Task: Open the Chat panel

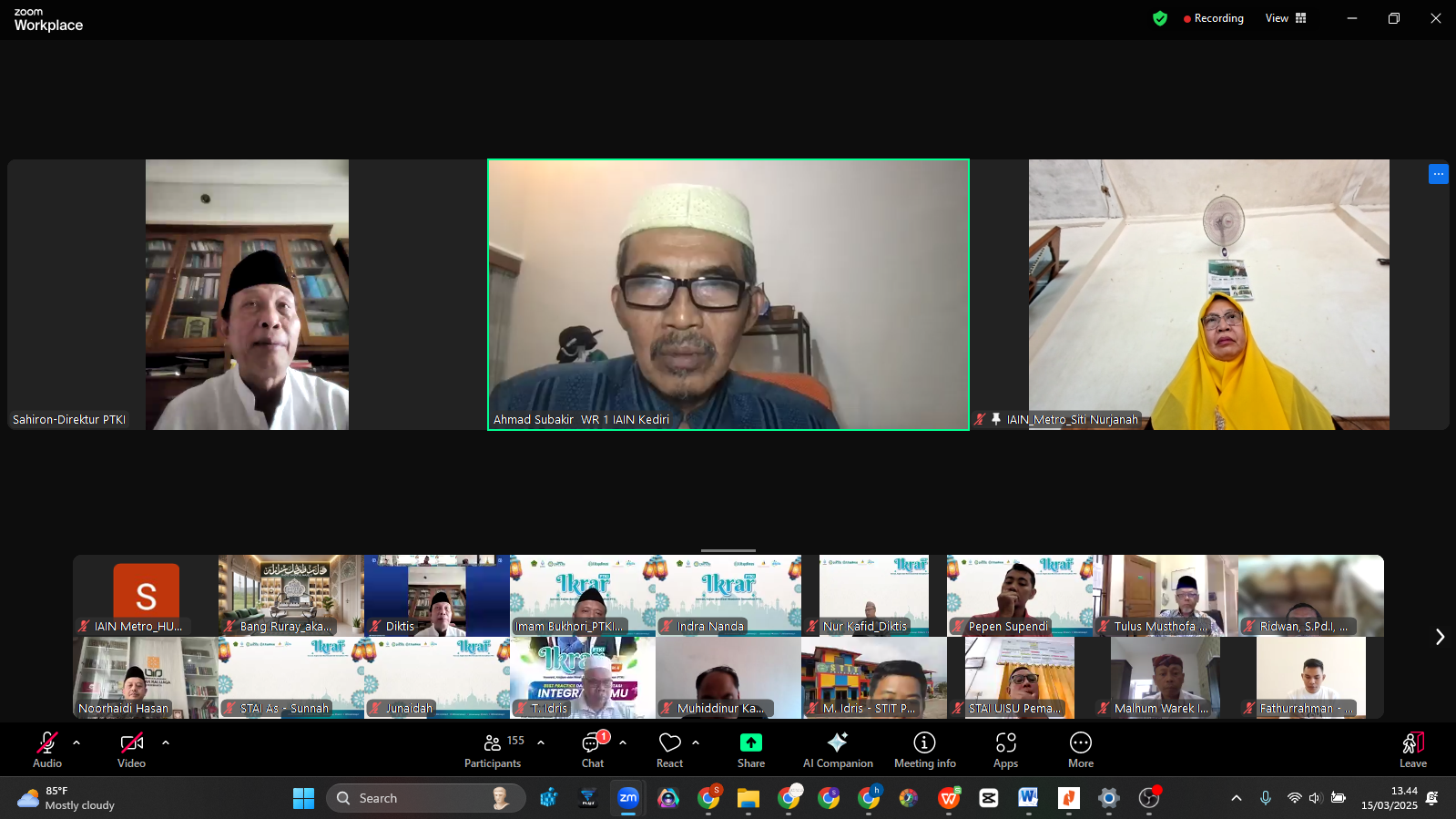Action: point(593,750)
